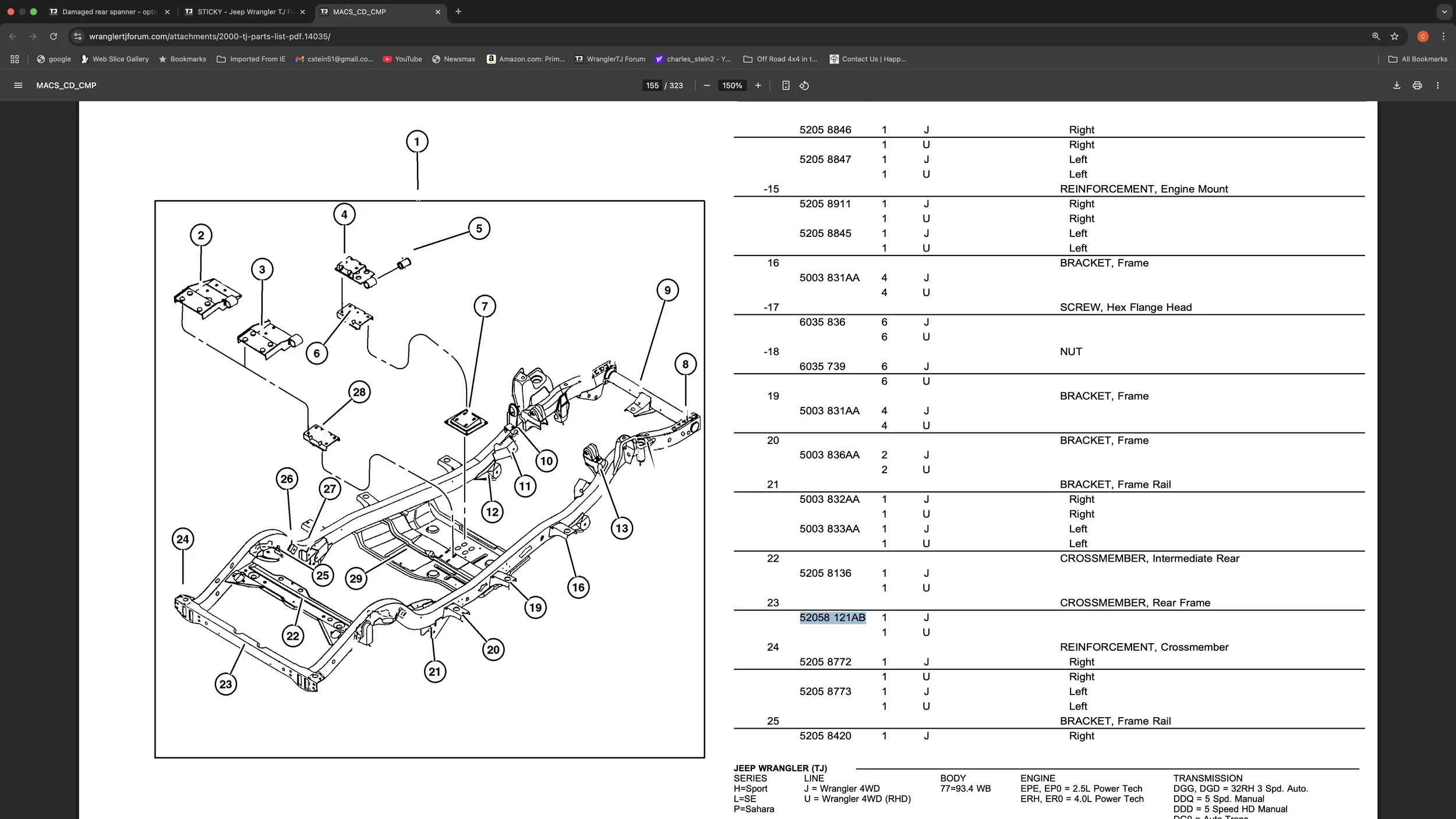Image resolution: width=1456 pixels, height=819 pixels.
Task: Open a new browser tab
Action: [x=458, y=12]
